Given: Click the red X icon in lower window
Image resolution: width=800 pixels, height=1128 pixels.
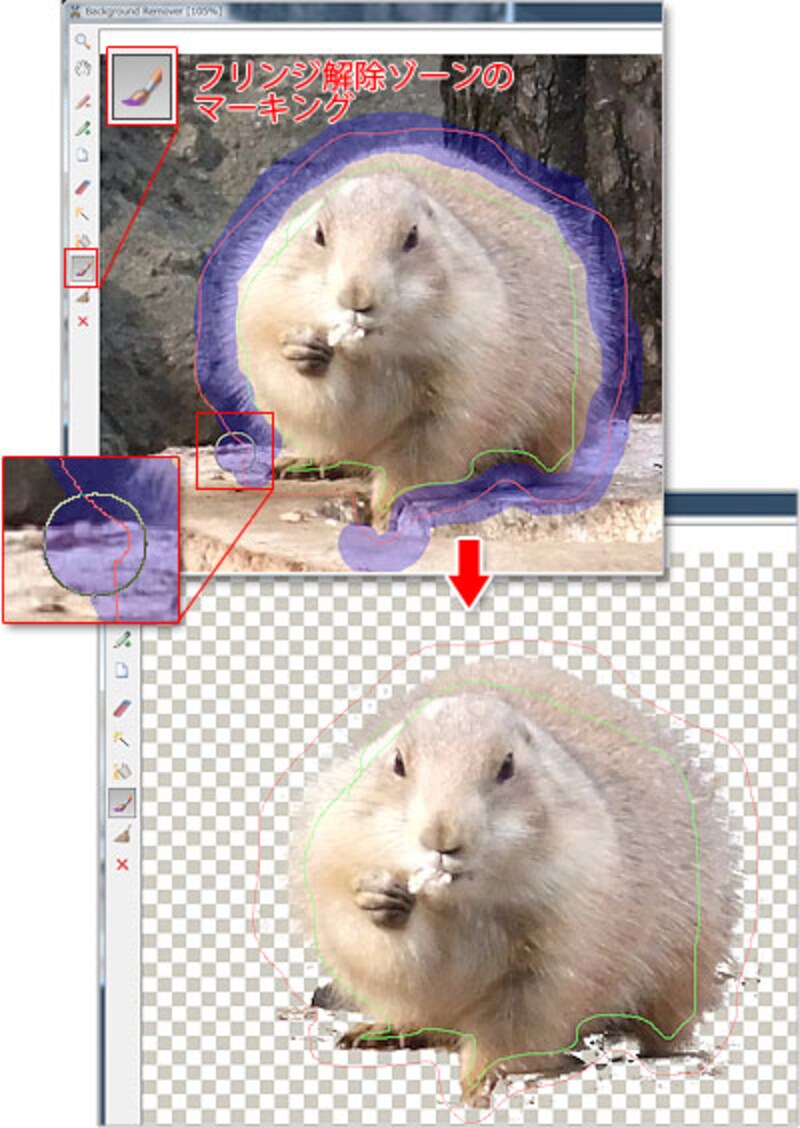Looking at the screenshot, I should [122, 864].
